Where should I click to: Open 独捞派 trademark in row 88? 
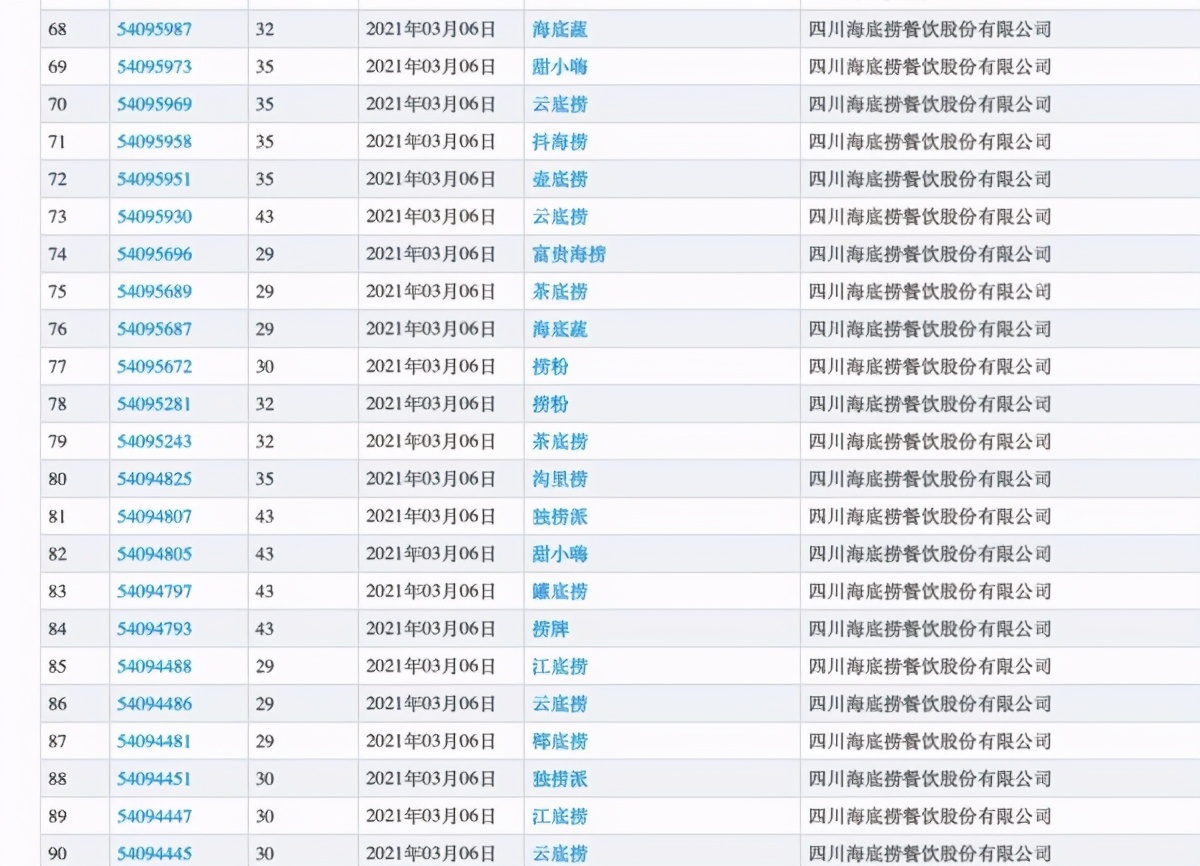pos(560,779)
